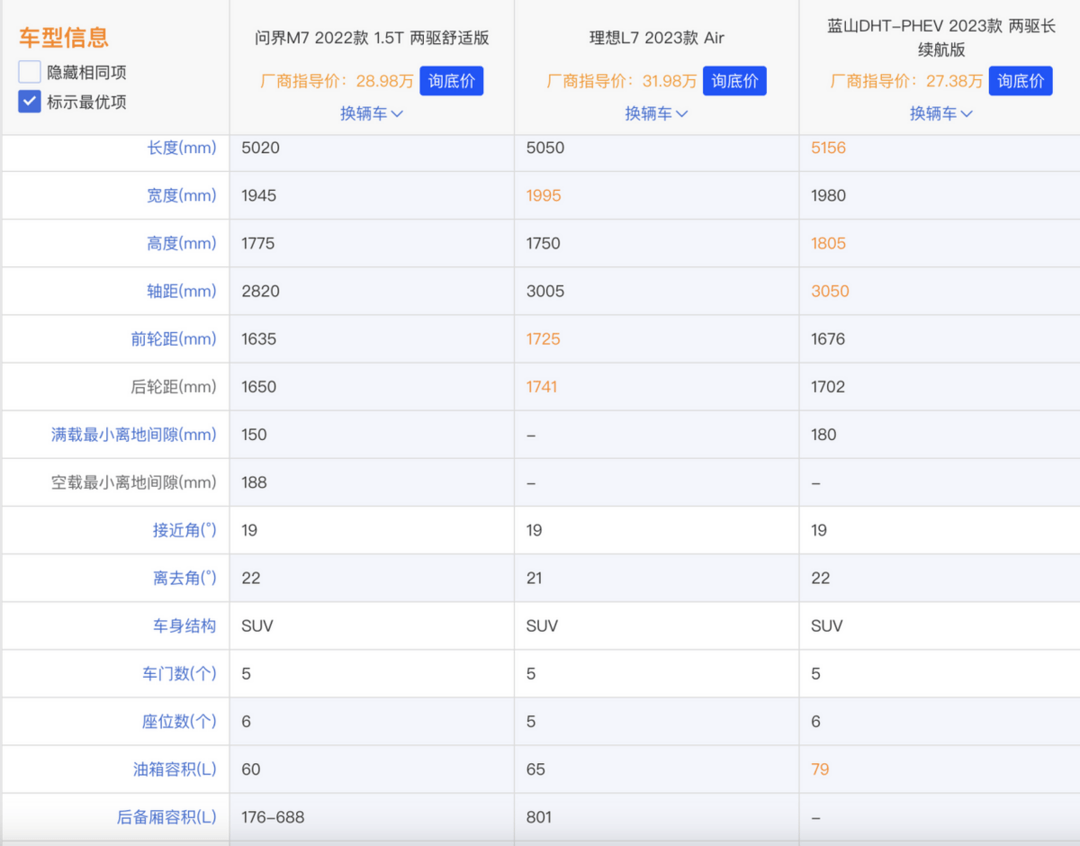1080x846 pixels.
Task: Click the 高度(mm) parameter label
Action: [x=181, y=243]
